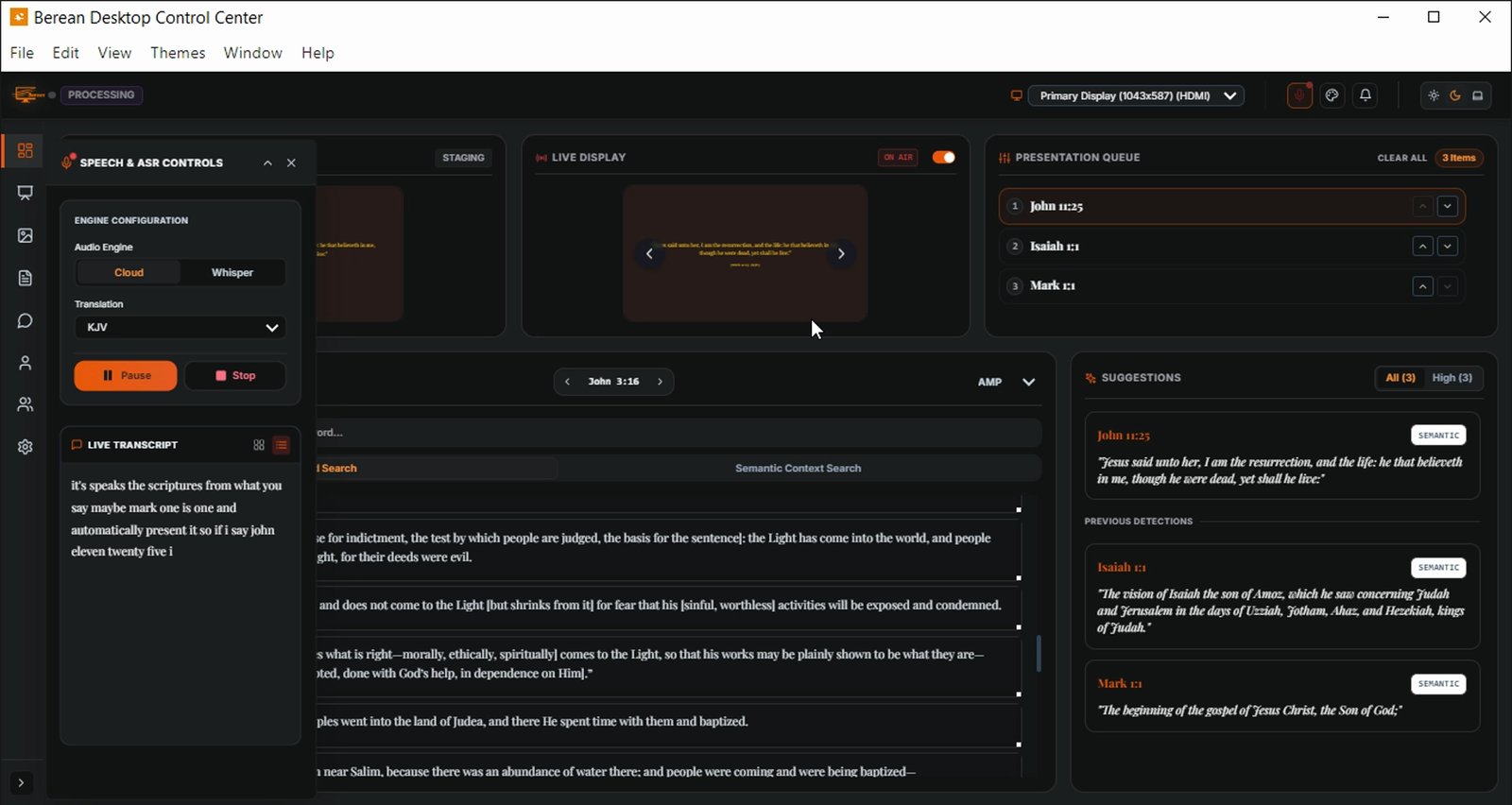Stop speech recognition

tap(235, 375)
